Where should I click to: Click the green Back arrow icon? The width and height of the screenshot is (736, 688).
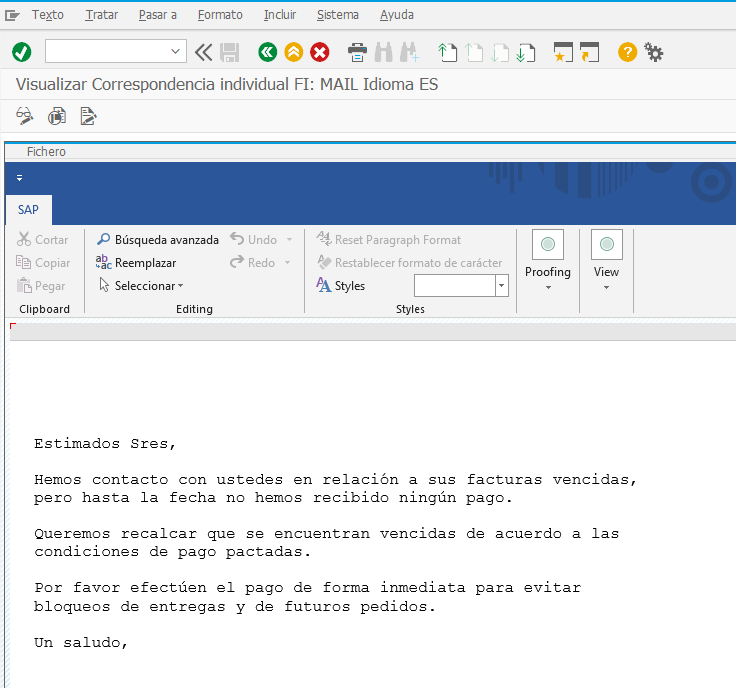(x=268, y=52)
